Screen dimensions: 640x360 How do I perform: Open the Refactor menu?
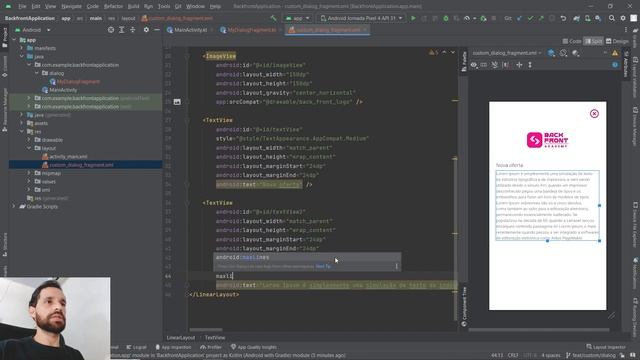click(113, 7)
